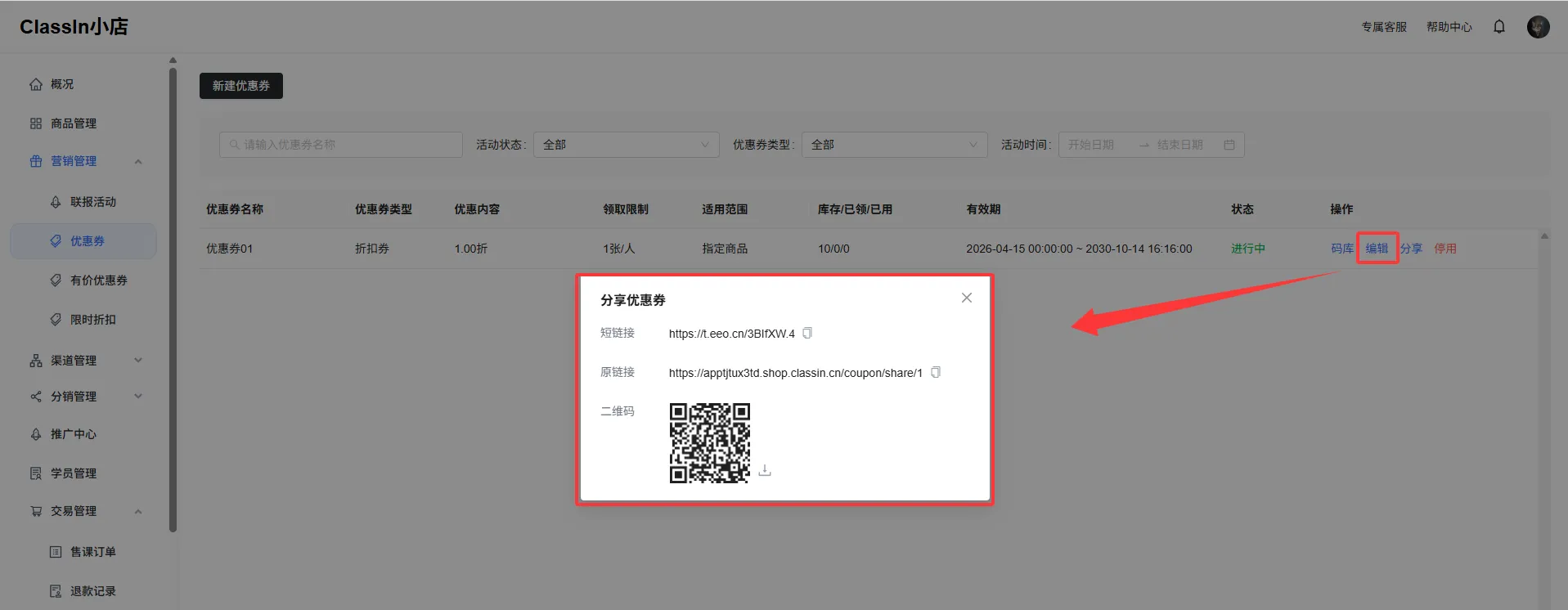Image resolution: width=1568 pixels, height=610 pixels.
Task: Open the 优惠券类型 dropdown
Action: tap(895, 145)
